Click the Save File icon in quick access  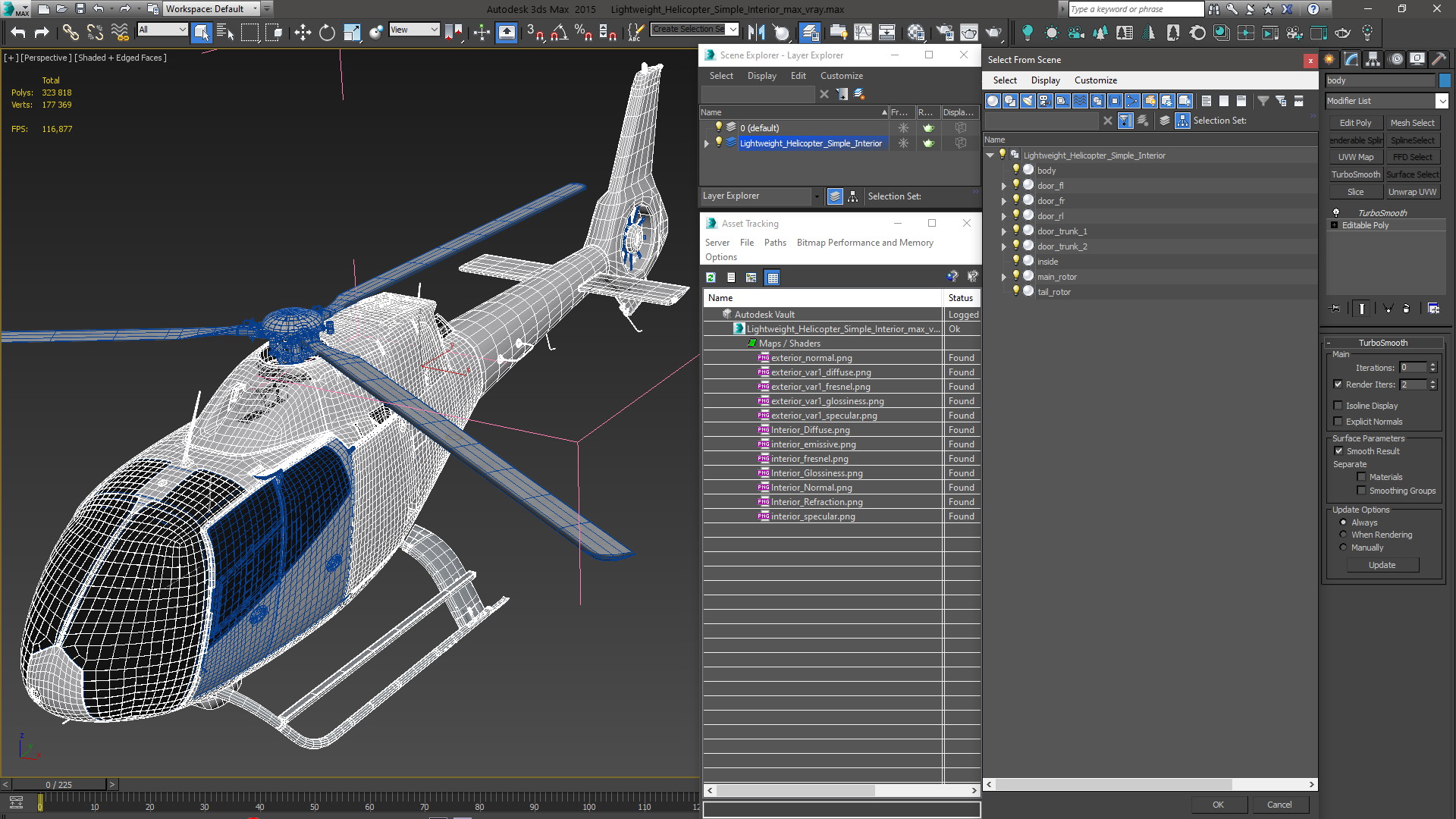(x=80, y=9)
